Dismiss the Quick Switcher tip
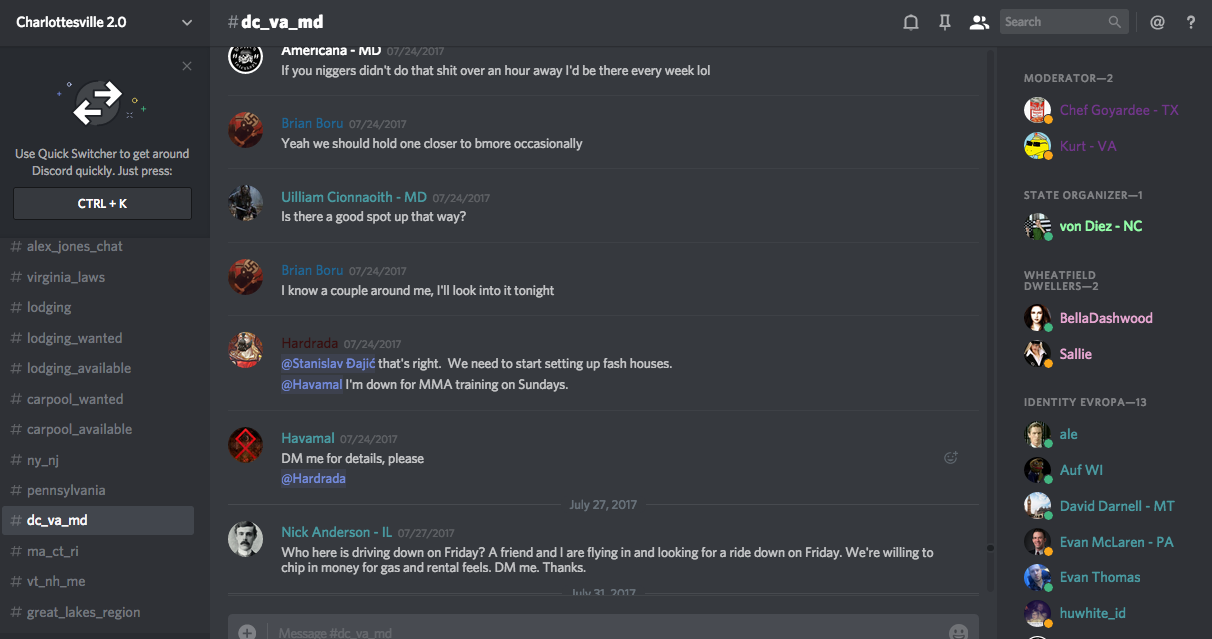This screenshot has width=1212, height=639. coord(187,66)
